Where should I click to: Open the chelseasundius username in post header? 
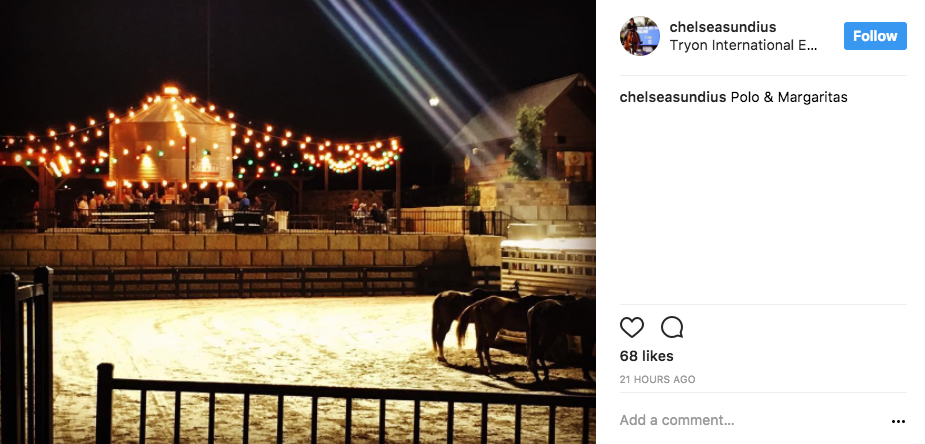point(723,27)
